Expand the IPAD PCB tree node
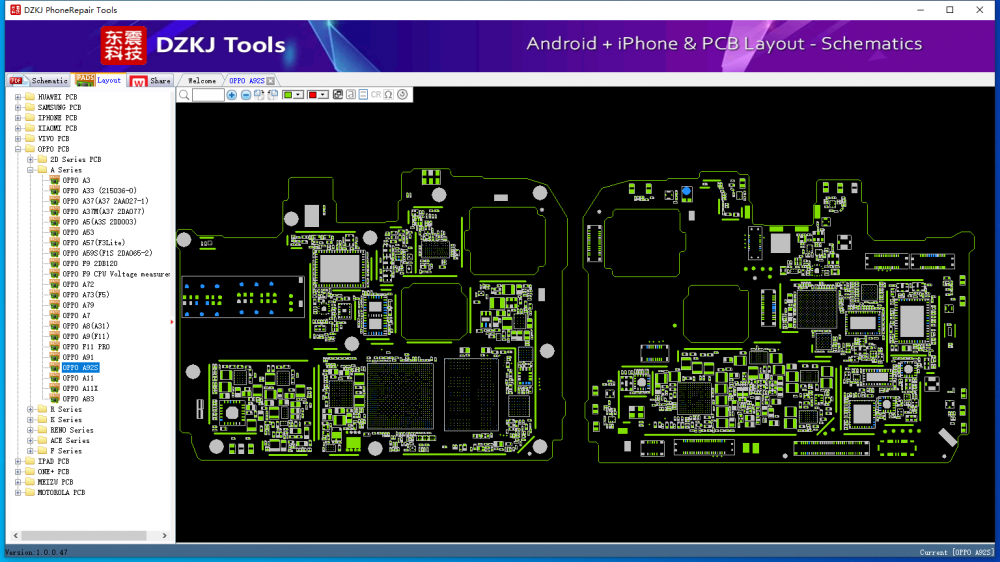1000x562 pixels. 18,461
